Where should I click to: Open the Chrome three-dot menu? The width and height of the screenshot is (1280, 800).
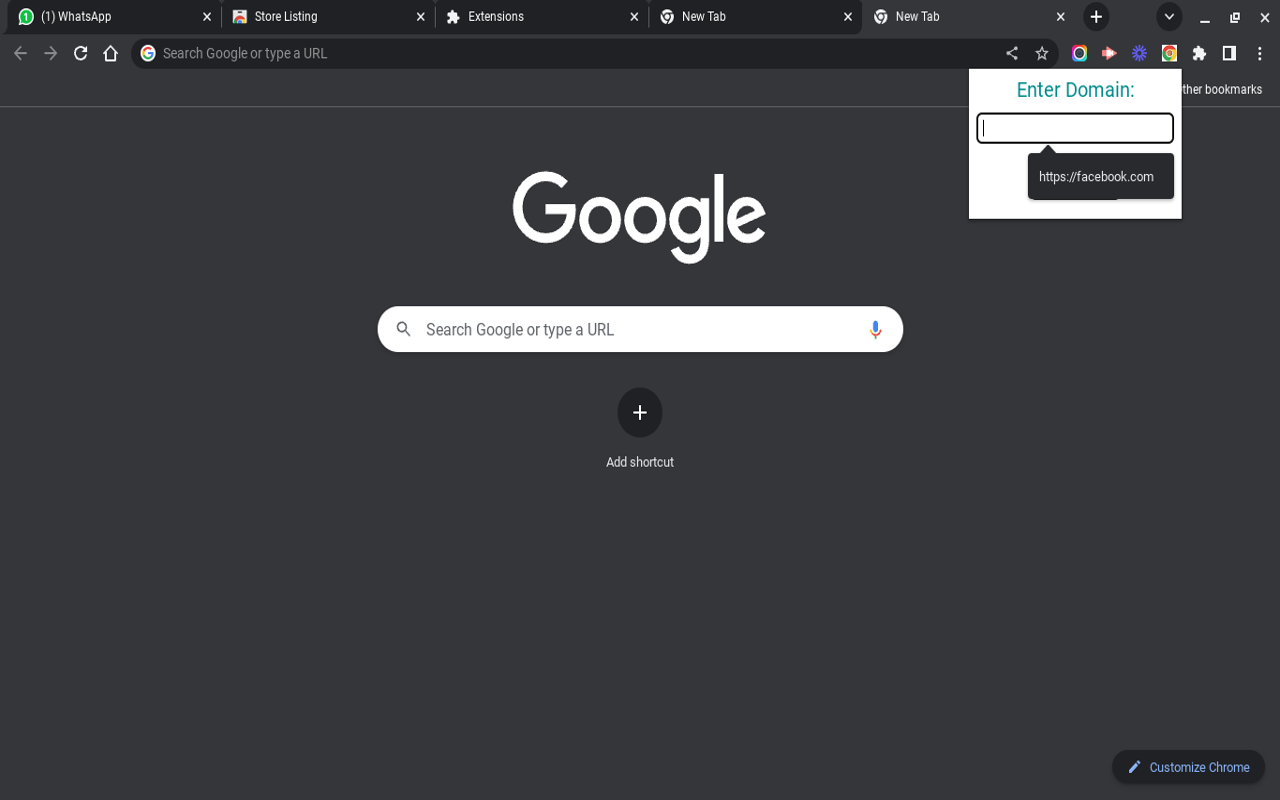pyautogui.click(x=1259, y=53)
